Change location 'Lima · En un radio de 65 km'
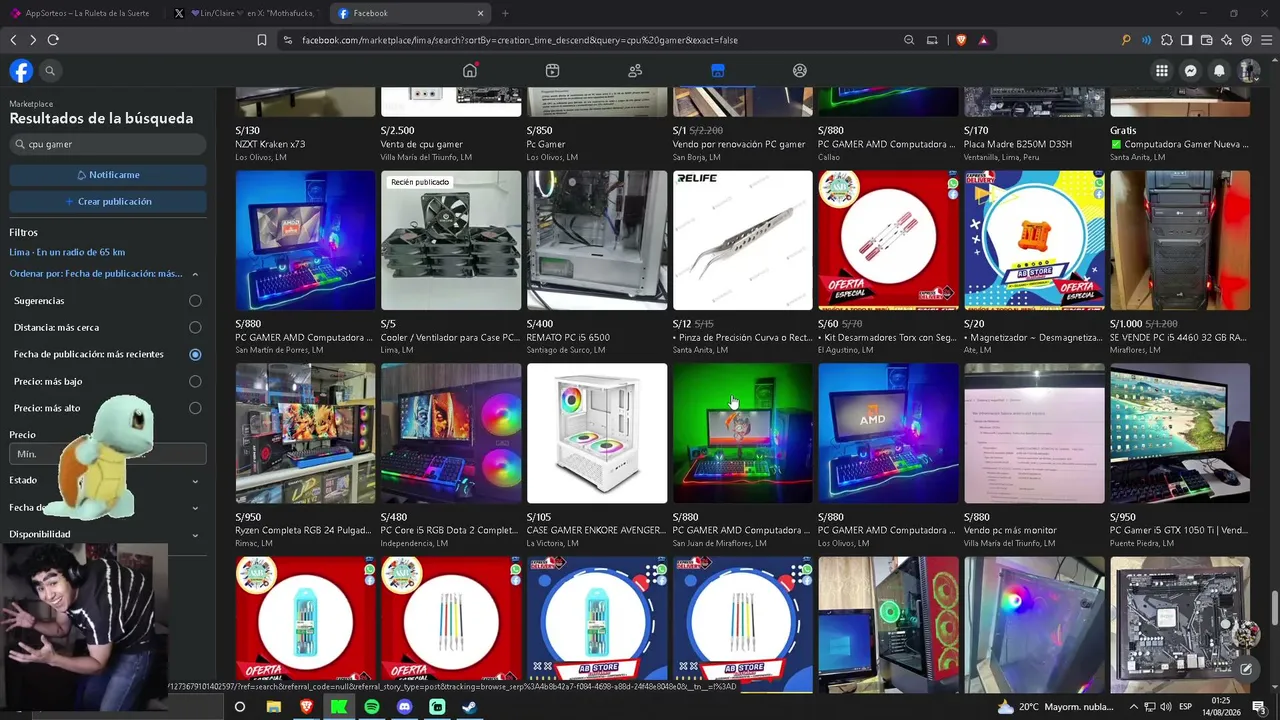The width and height of the screenshot is (1280, 720). [67, 252]
